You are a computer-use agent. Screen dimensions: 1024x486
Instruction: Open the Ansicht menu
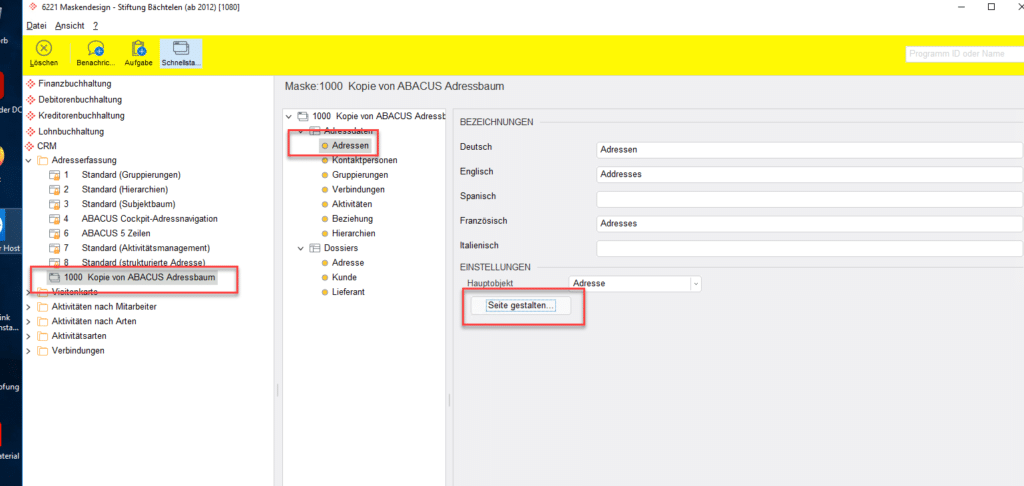(x=70, y=25)
